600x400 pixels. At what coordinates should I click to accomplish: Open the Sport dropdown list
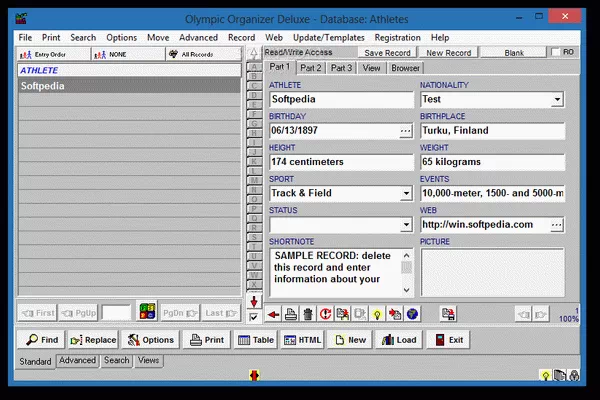(406, 193)
